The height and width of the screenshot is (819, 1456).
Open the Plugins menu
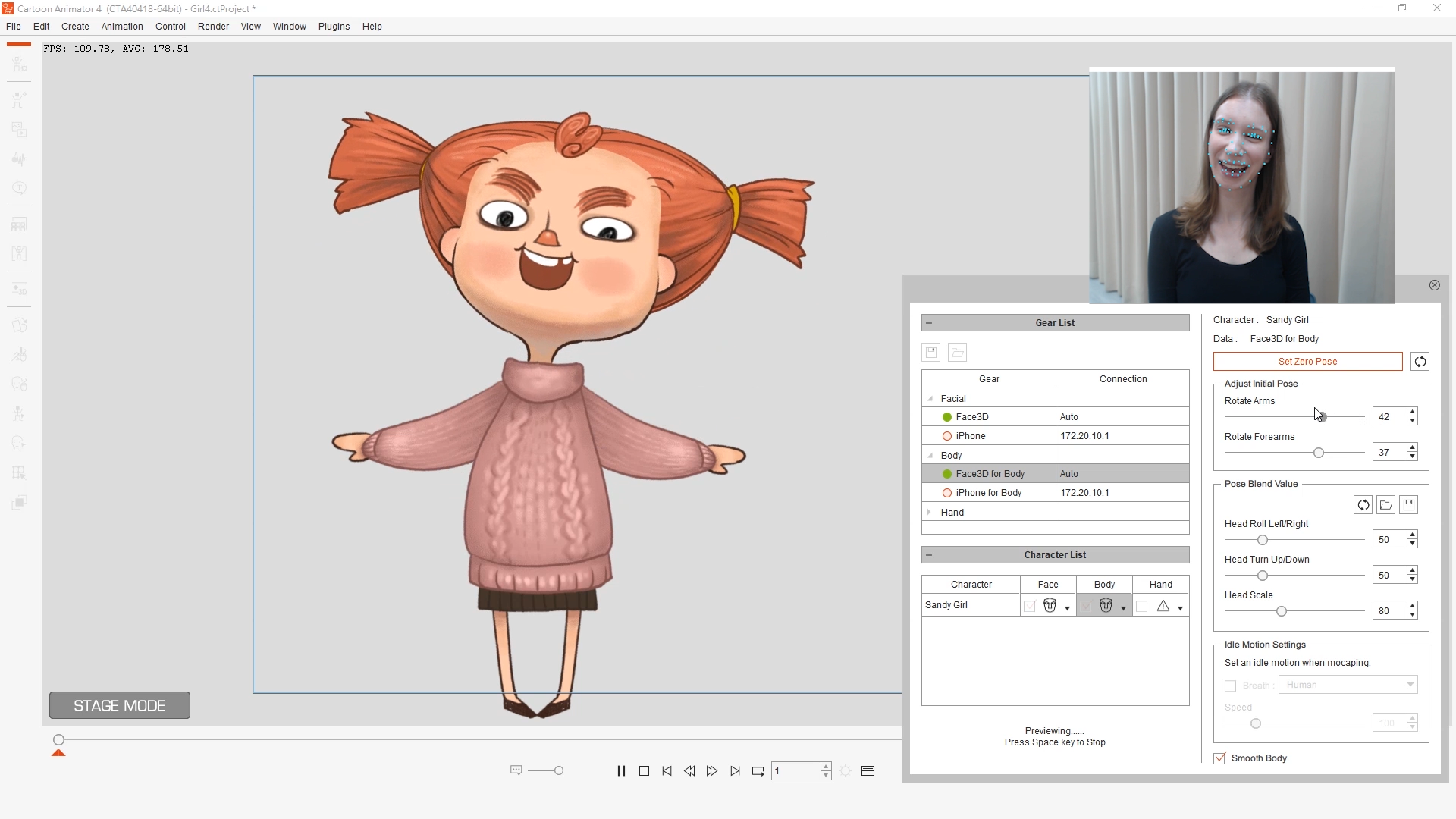click(334, 27)
